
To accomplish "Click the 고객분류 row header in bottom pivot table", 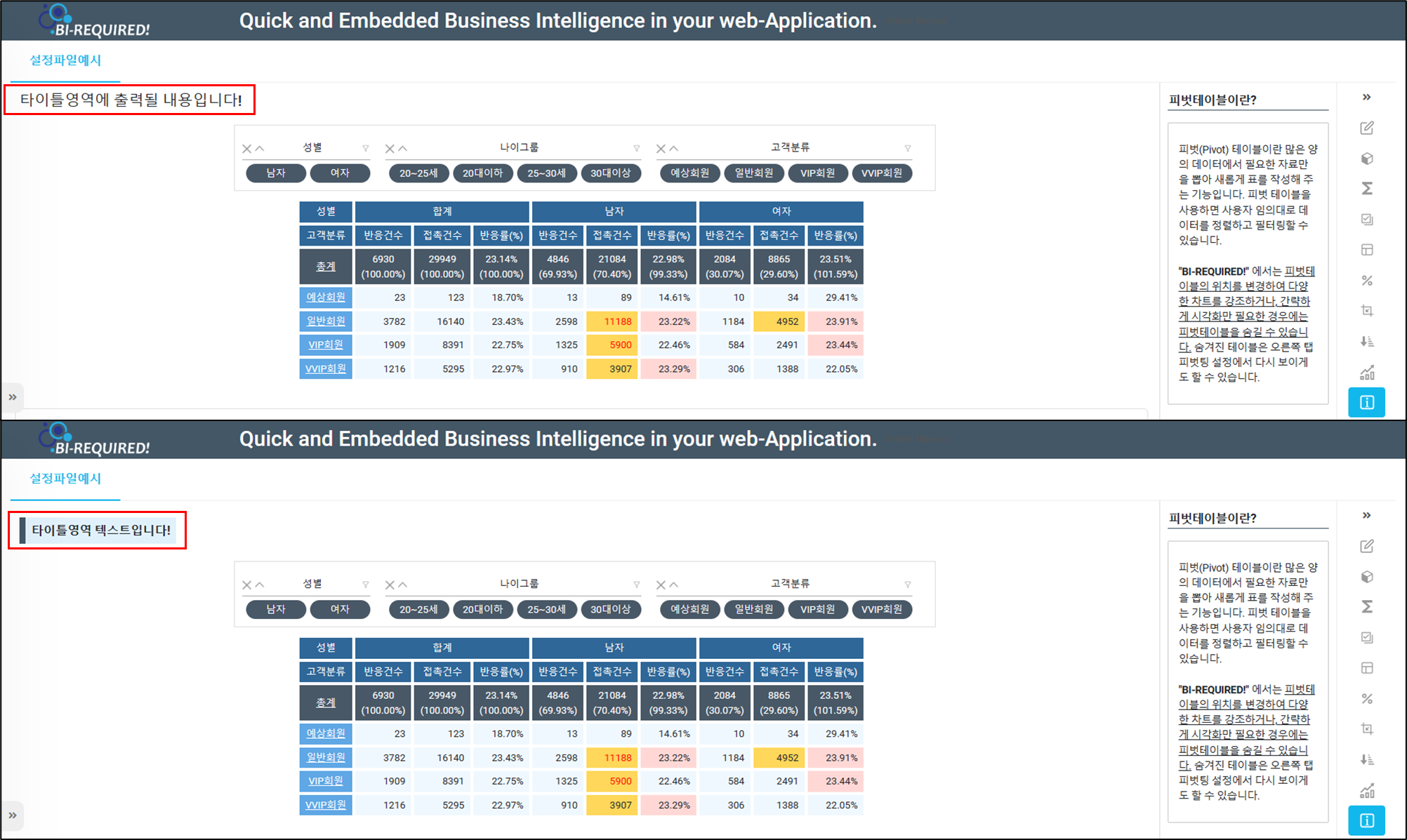I will (326, 672).
